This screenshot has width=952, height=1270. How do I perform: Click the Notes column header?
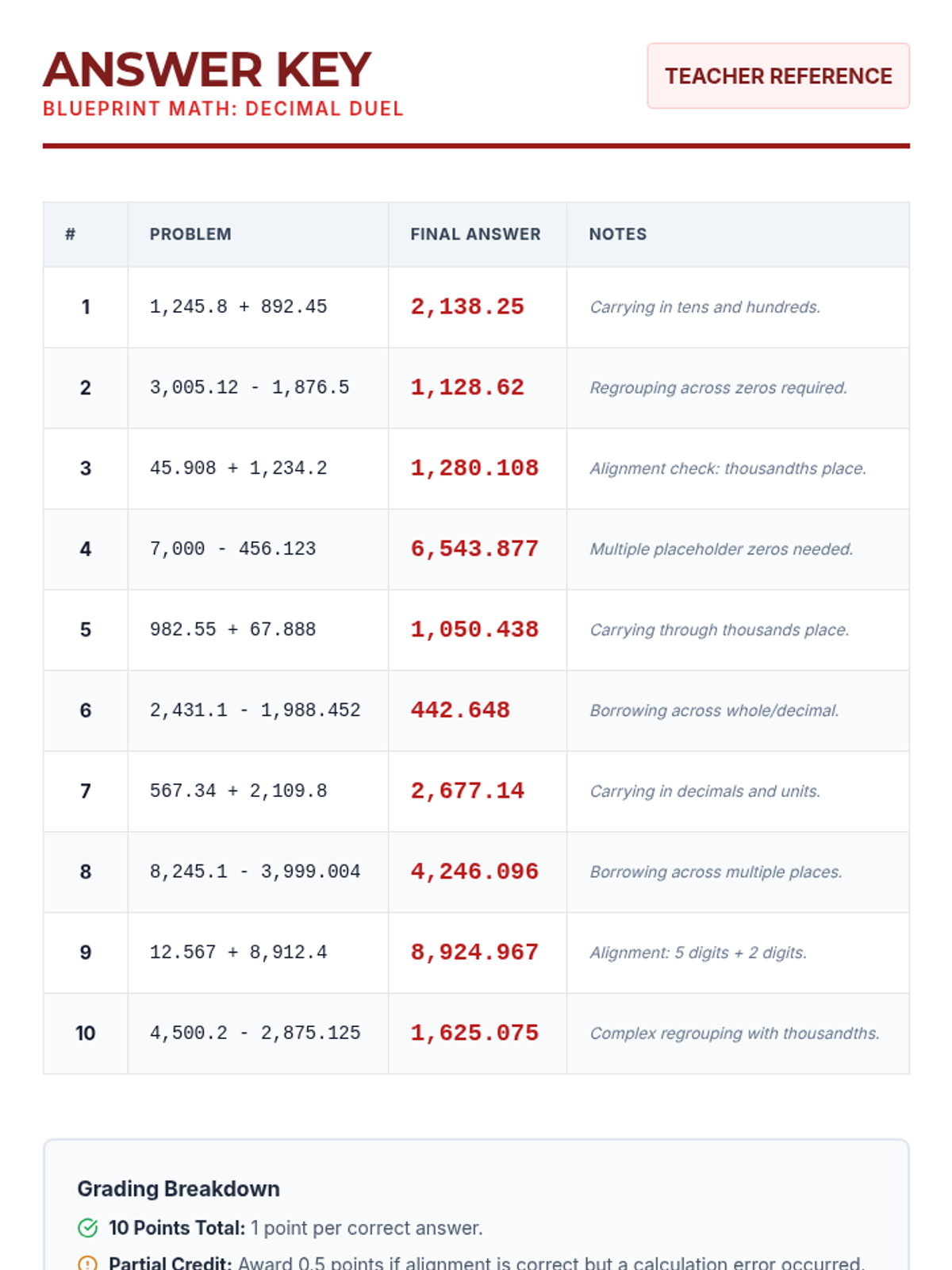click(617, 234)
